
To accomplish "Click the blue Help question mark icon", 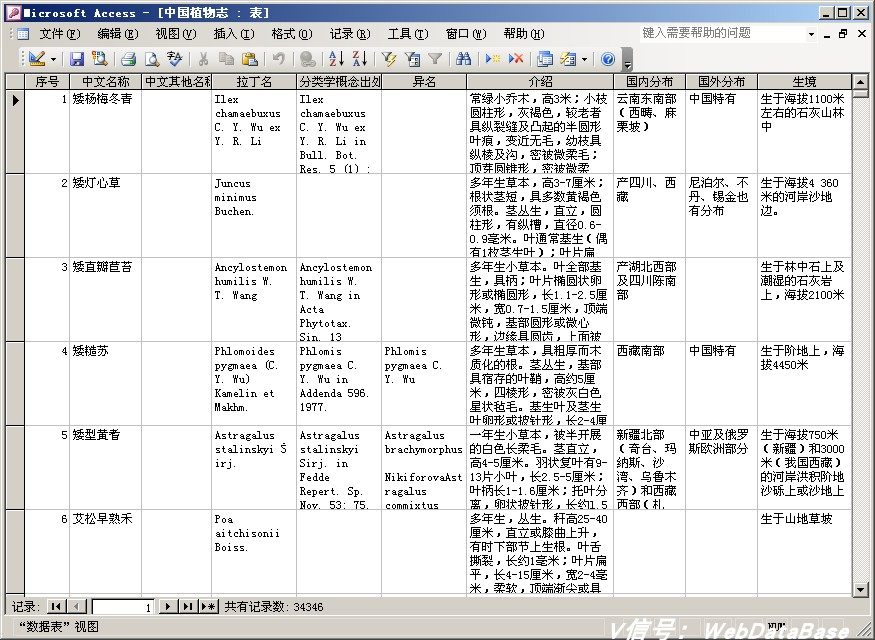I will [608, 59].
